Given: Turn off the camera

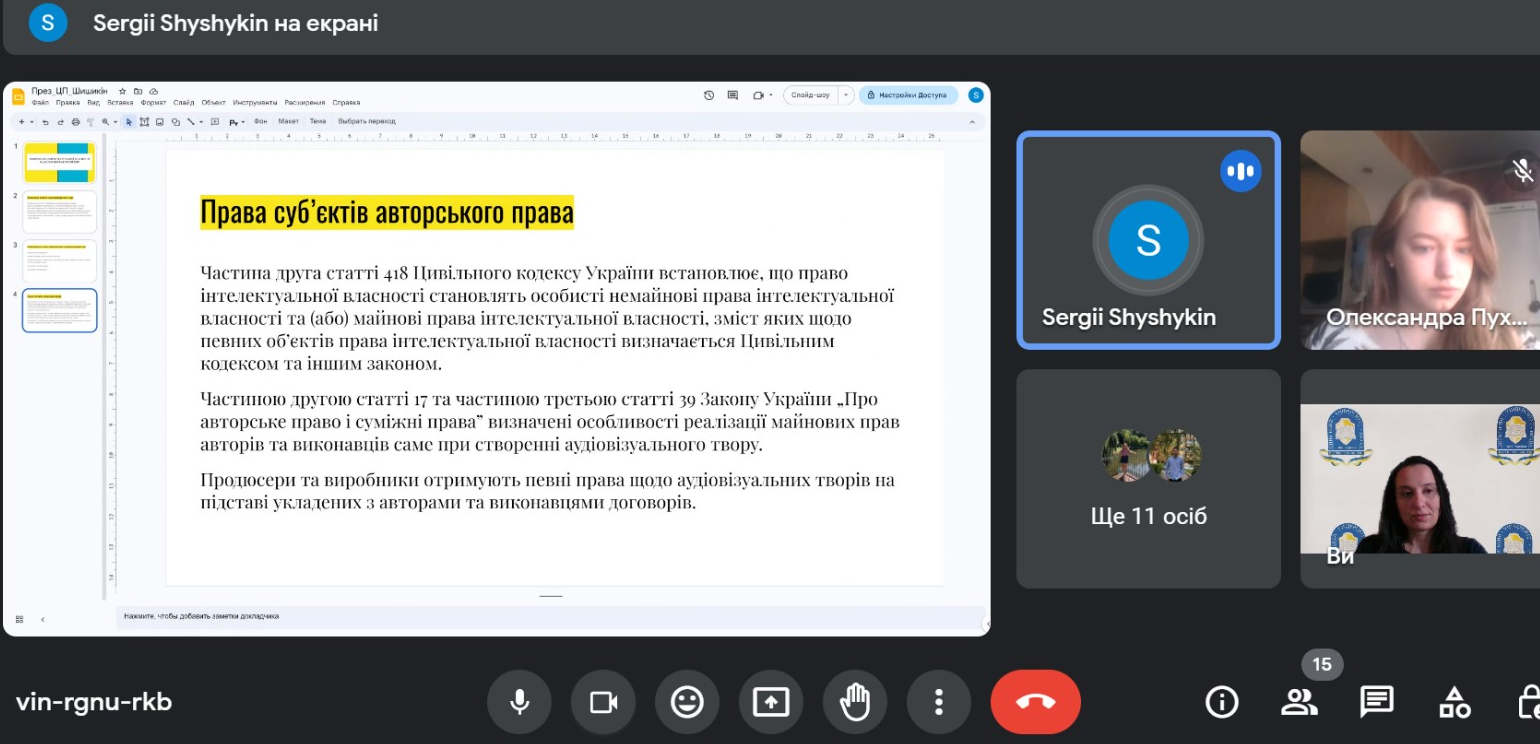Looking at the screenshot, I should (x=603, y=702).
